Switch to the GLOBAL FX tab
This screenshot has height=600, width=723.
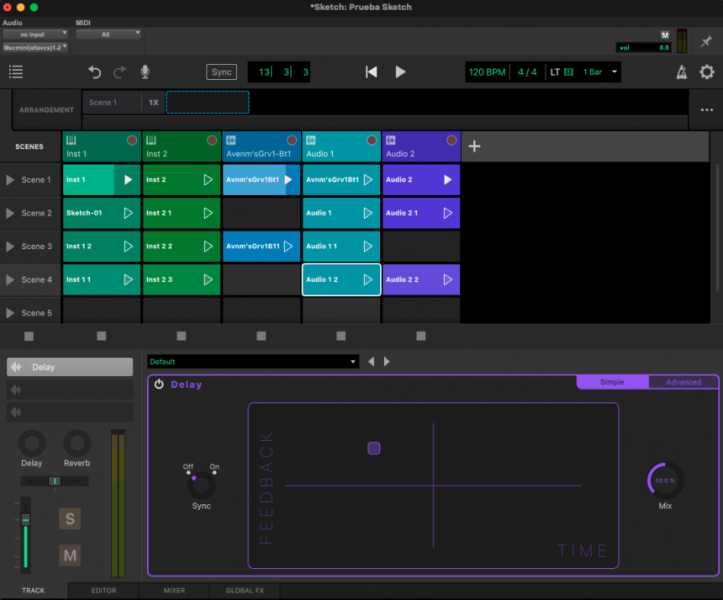coord(245,590)
